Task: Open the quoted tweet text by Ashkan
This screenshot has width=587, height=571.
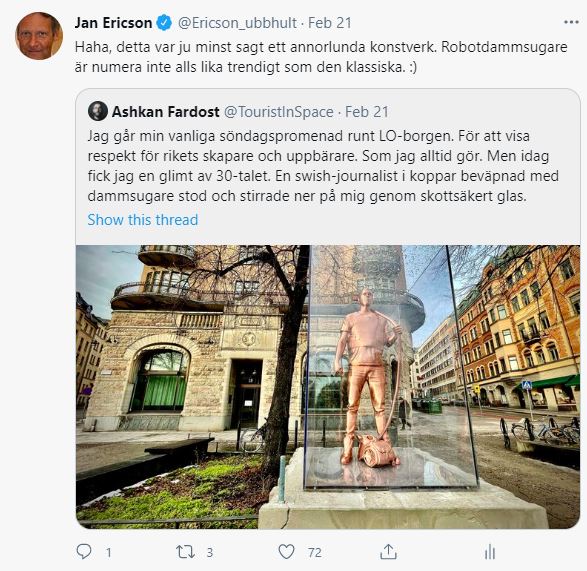Action: point(323,166)
